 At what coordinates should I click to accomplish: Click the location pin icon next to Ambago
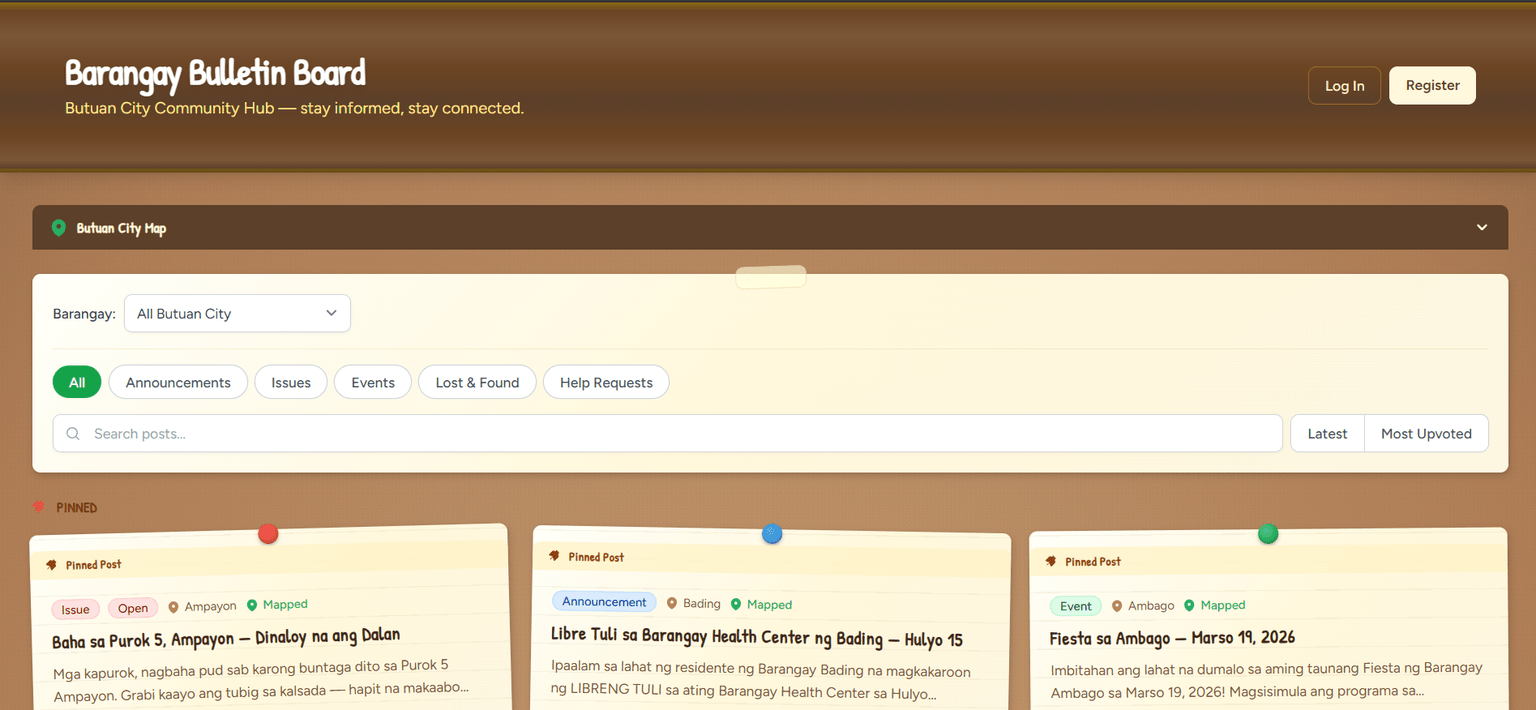(1117, 606)
